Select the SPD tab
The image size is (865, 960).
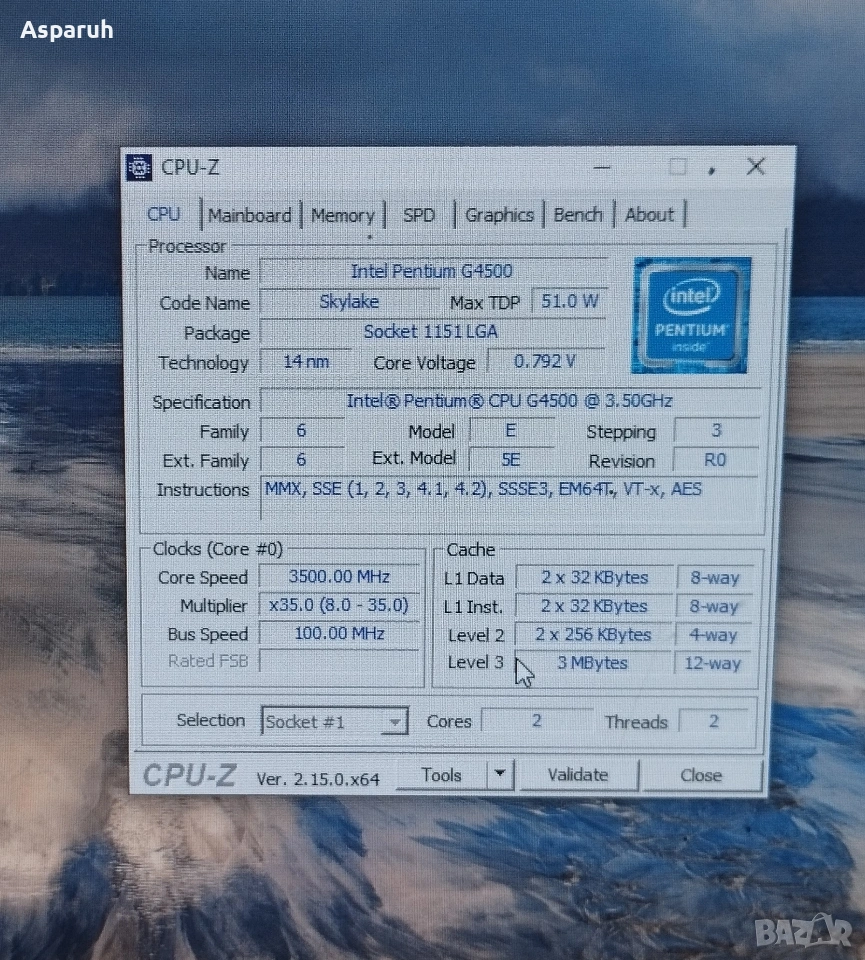click(419, 215)
